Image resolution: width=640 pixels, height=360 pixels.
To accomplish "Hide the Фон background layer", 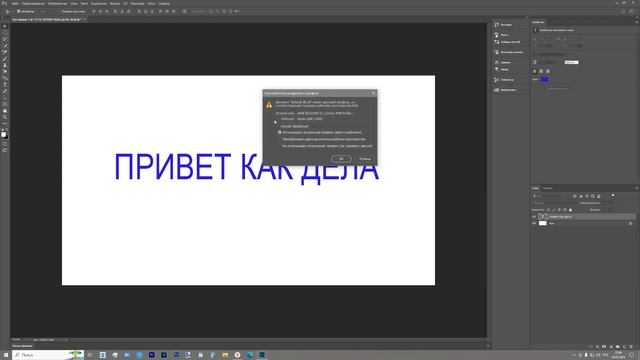I will coord(534,223).
